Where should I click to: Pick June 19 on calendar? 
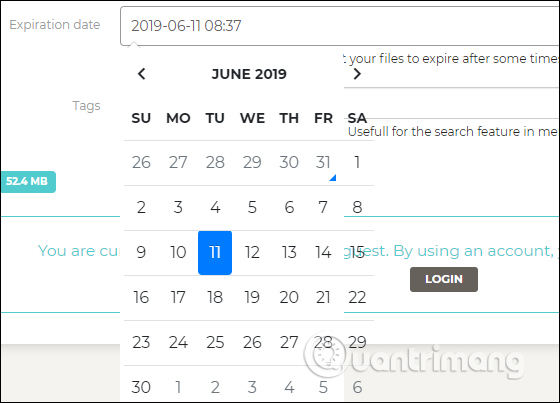(x=252, y=298)
